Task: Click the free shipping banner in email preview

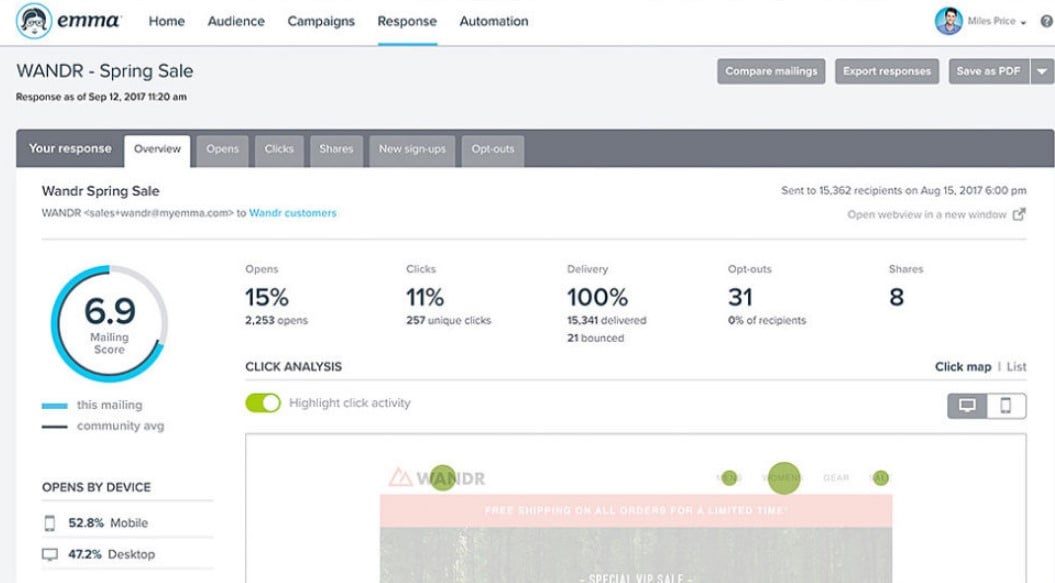Action: coord(636,510)
